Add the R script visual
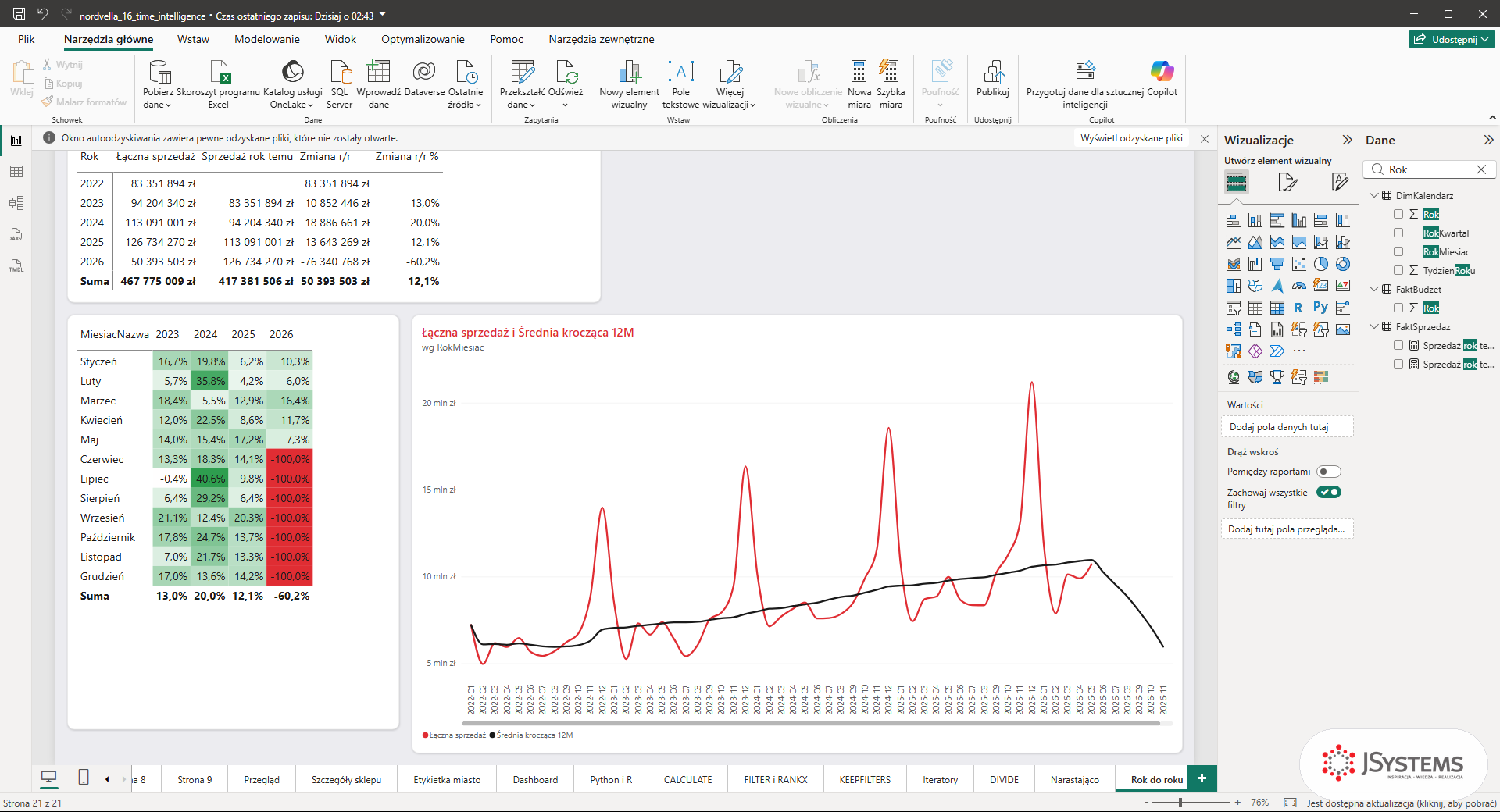The image size is (1500, 812). coord(1298,308)
